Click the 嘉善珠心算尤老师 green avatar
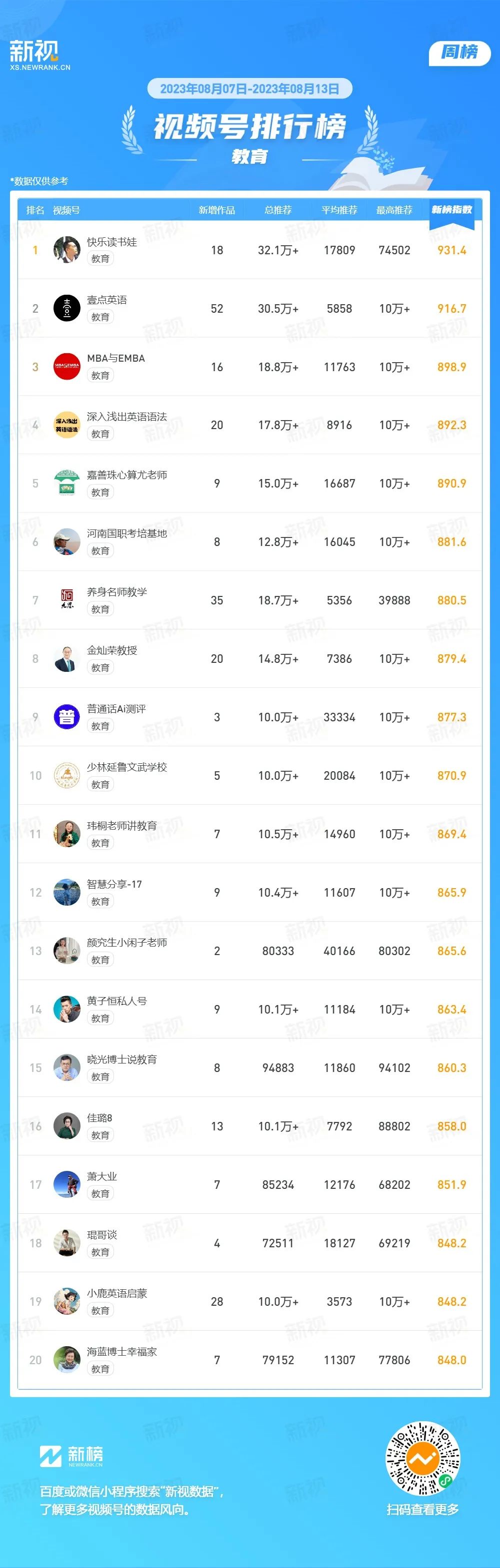The image size is (500, 1568). (67, 484)
